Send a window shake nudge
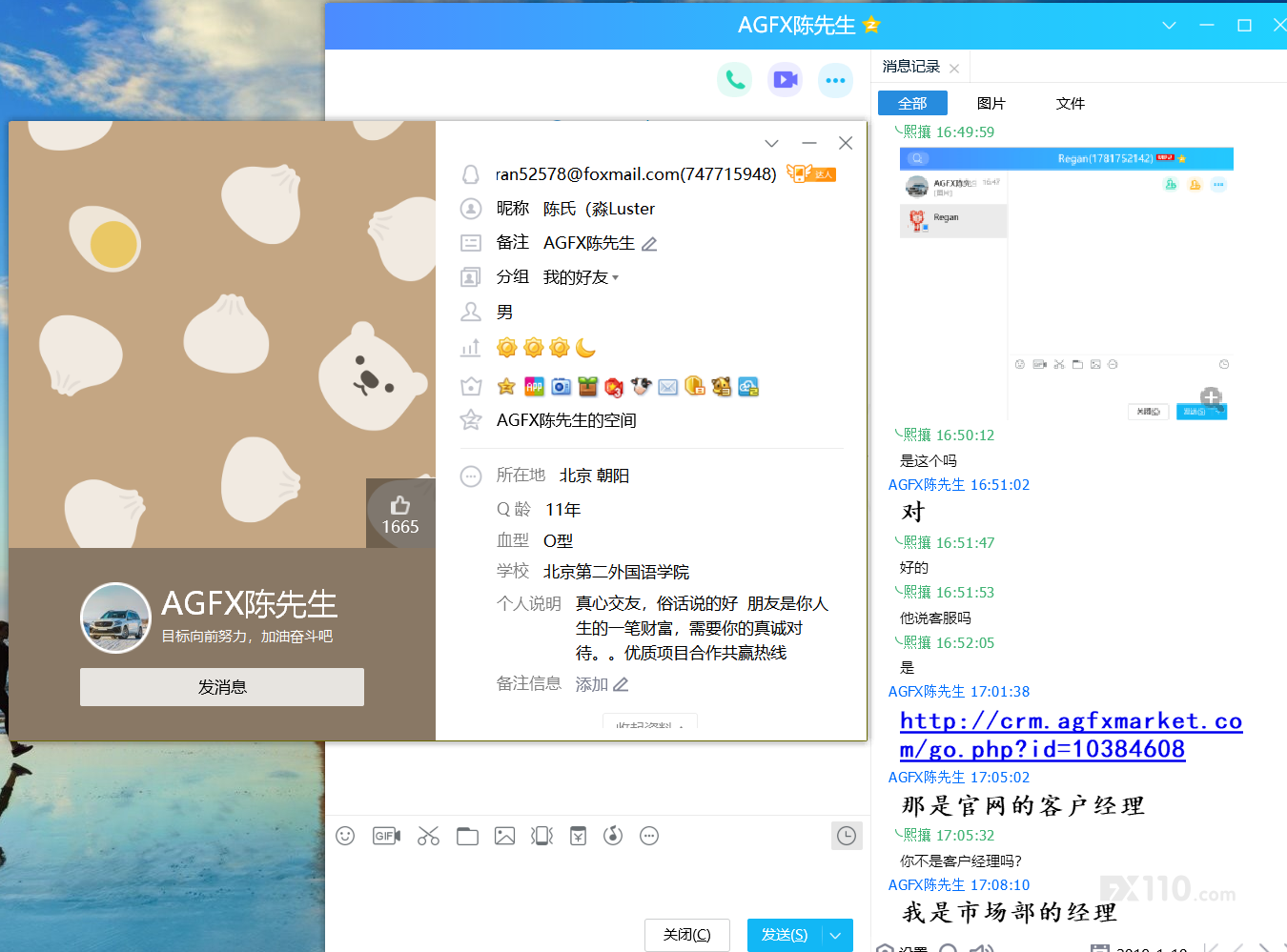 (x=542, y=836)
